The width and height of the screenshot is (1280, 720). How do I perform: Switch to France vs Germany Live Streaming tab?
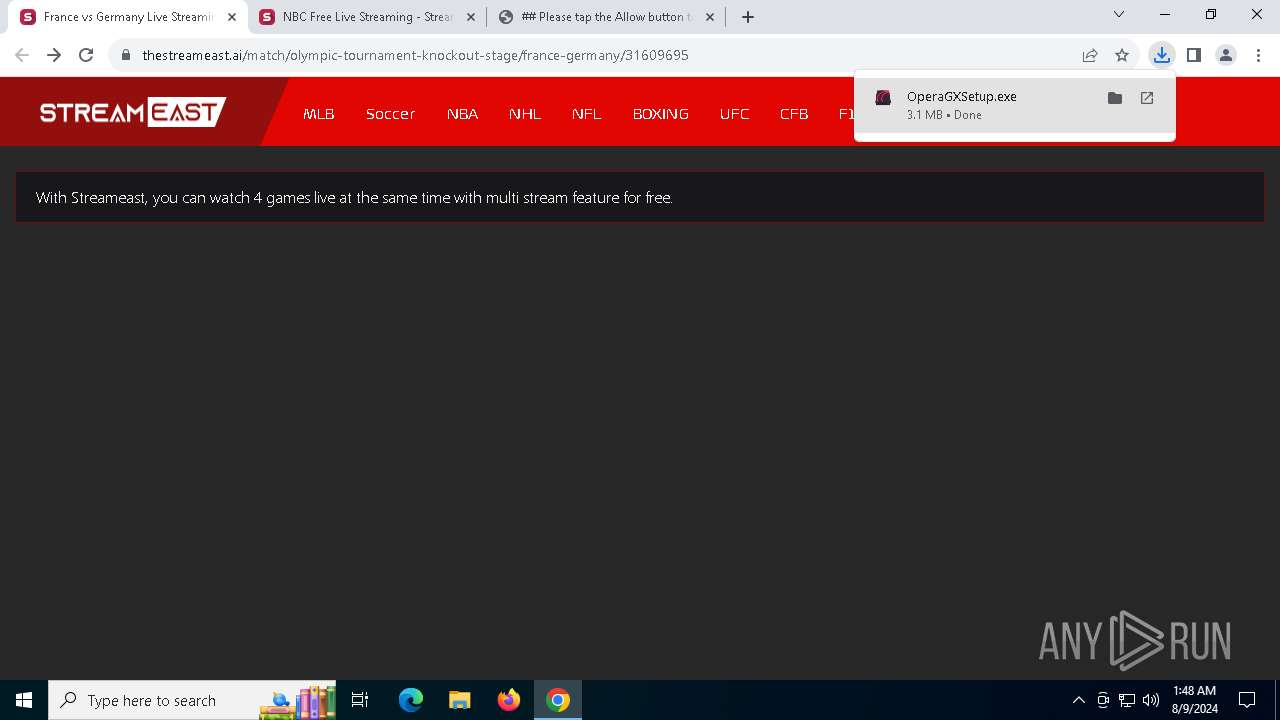click(x=128, y=17)
